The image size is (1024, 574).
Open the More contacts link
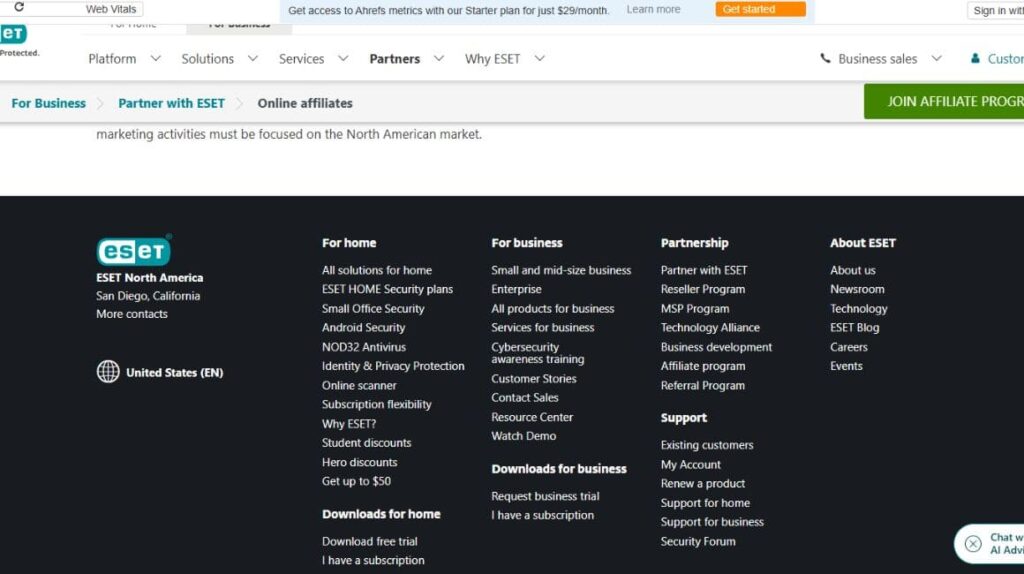(x=132, y=313)
